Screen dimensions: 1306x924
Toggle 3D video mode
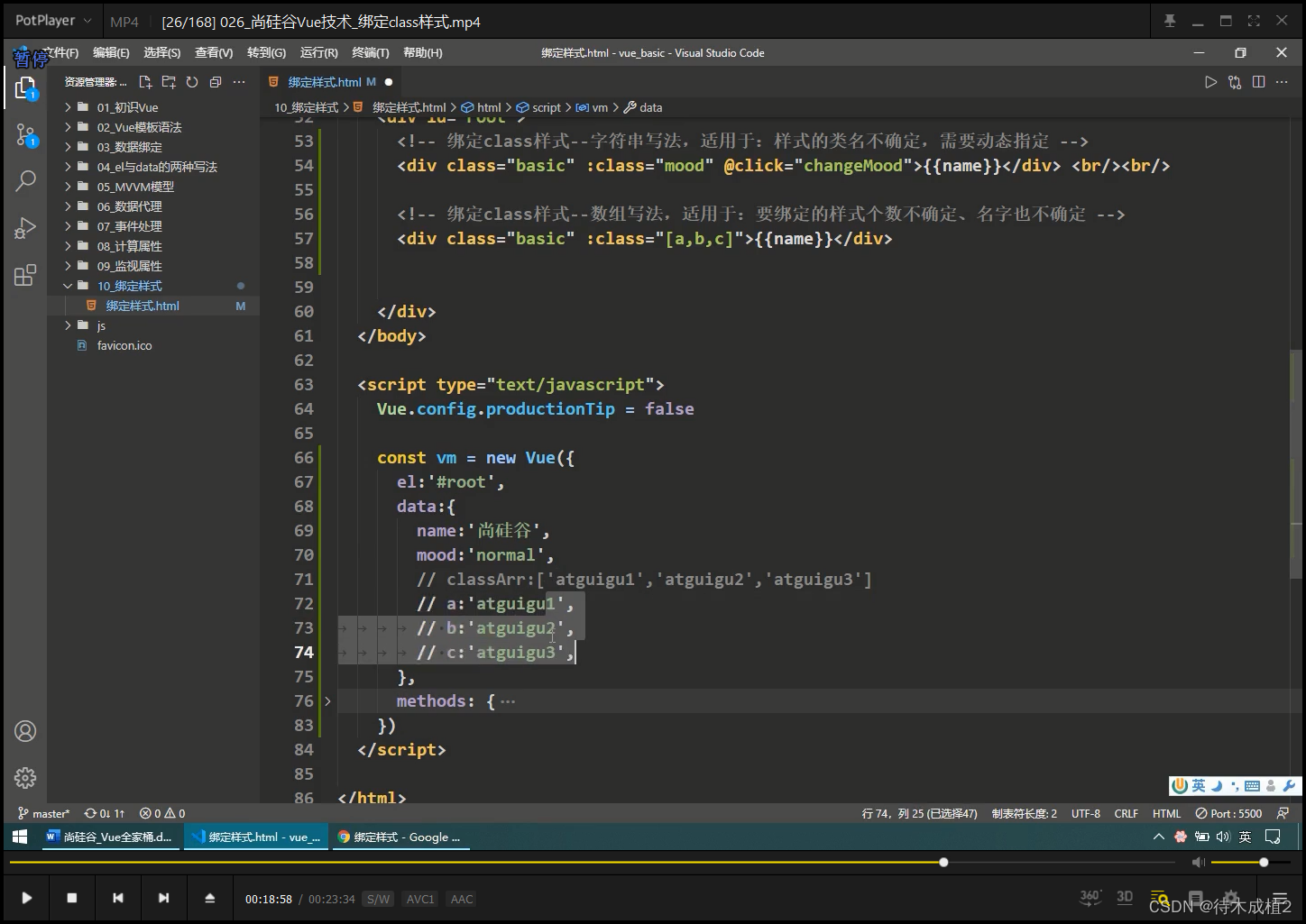coord(1125,897)
